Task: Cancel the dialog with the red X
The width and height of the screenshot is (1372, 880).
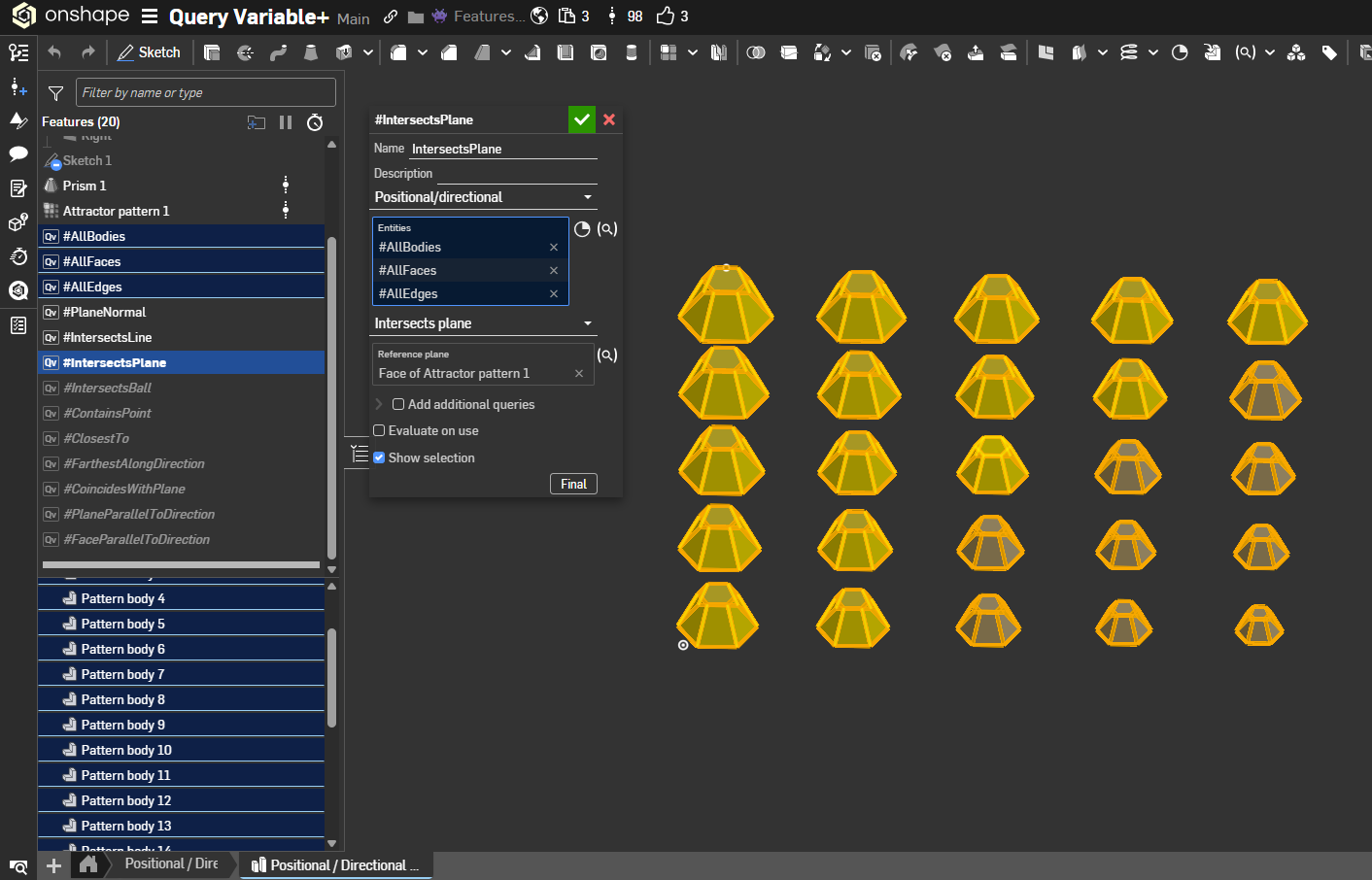Action: (x=609, y=119)
